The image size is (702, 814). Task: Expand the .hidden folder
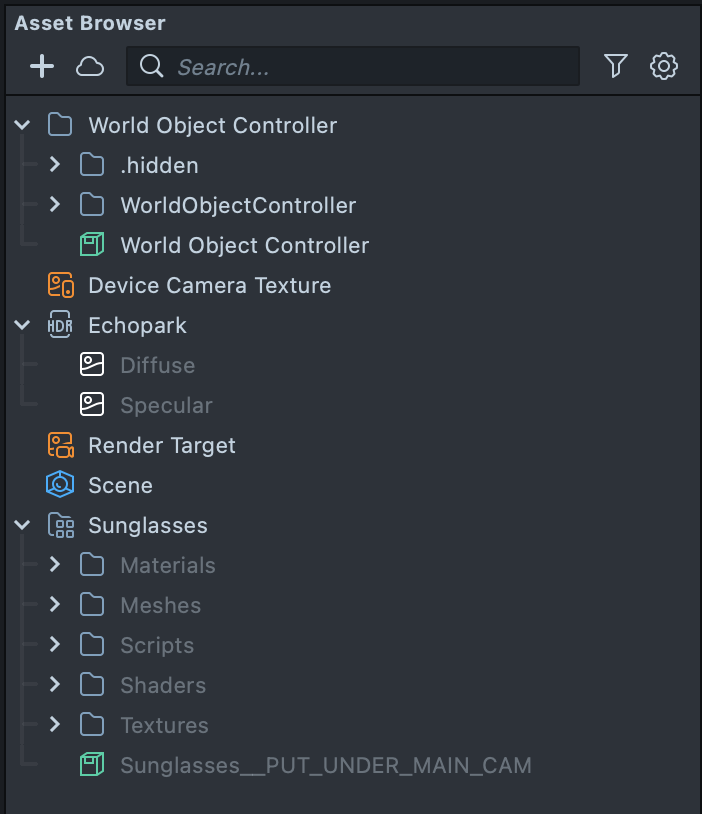[x=55, y=165]
